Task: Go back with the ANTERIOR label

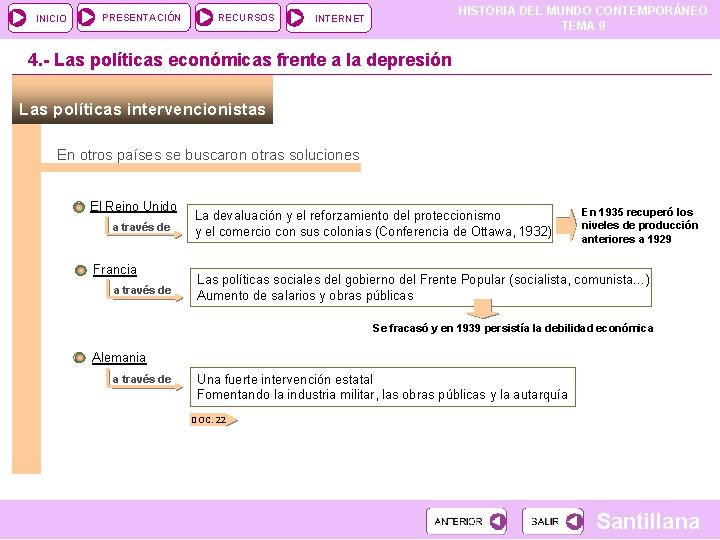Action: (x=458, y=521)
